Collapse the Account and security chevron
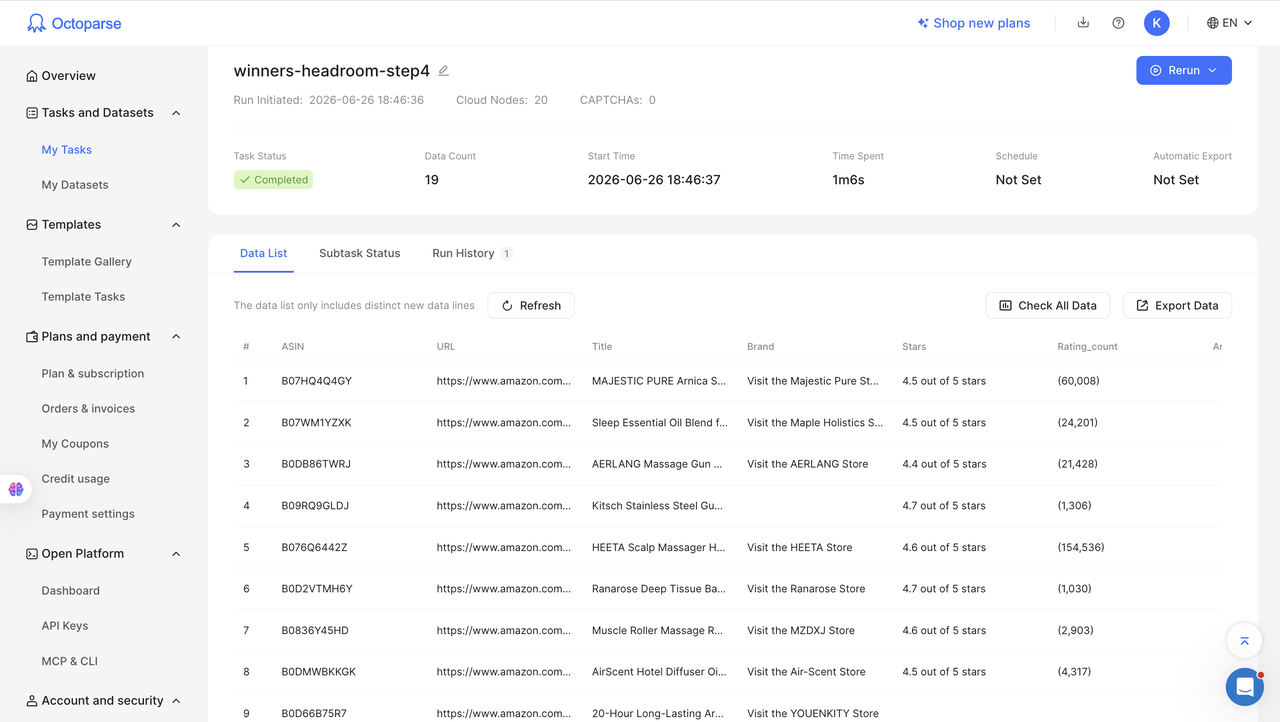Viewport: 1280px width, 722px height. click(x=176, y=701)
